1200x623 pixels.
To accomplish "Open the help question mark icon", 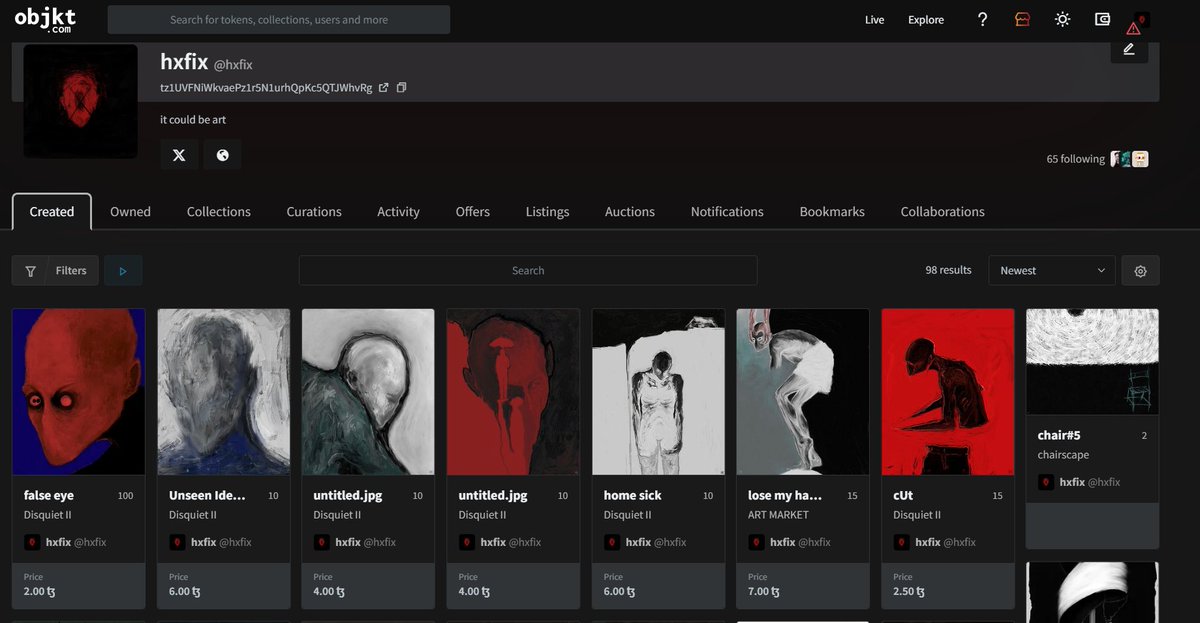I will [x=982, y=19].
